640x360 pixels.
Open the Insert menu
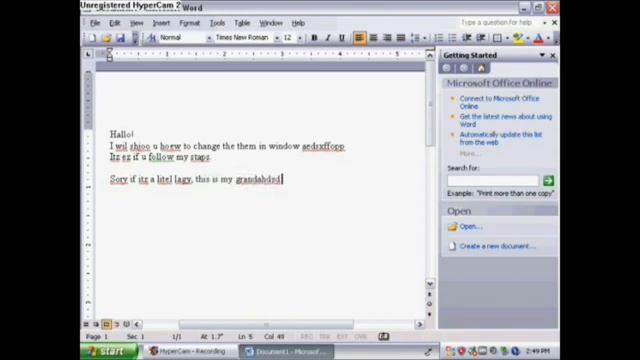(161, 23)
